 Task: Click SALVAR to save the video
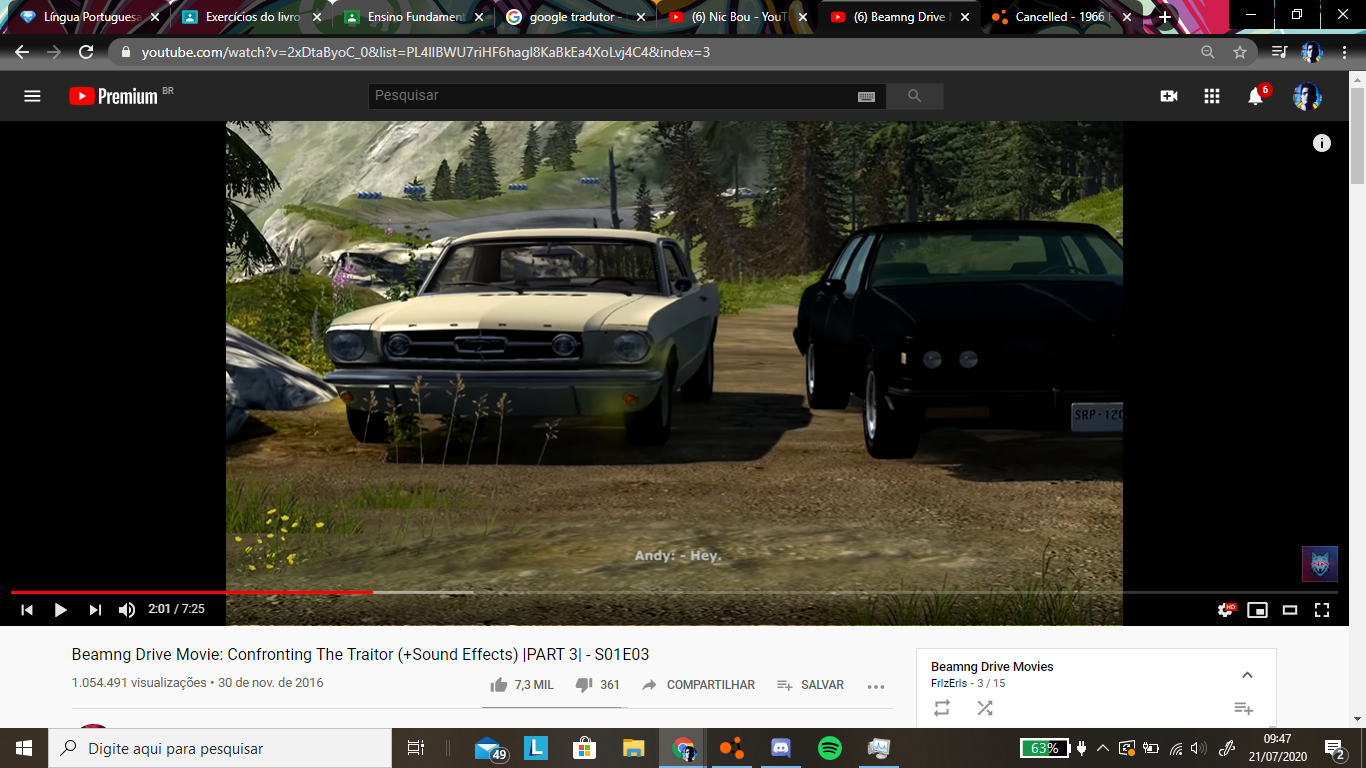click(x=810, y=685)
